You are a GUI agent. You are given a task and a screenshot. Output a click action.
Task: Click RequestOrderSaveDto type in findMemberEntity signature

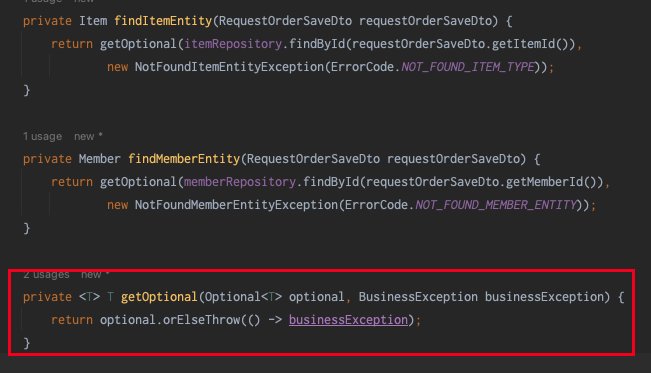(x=313, y=159)
